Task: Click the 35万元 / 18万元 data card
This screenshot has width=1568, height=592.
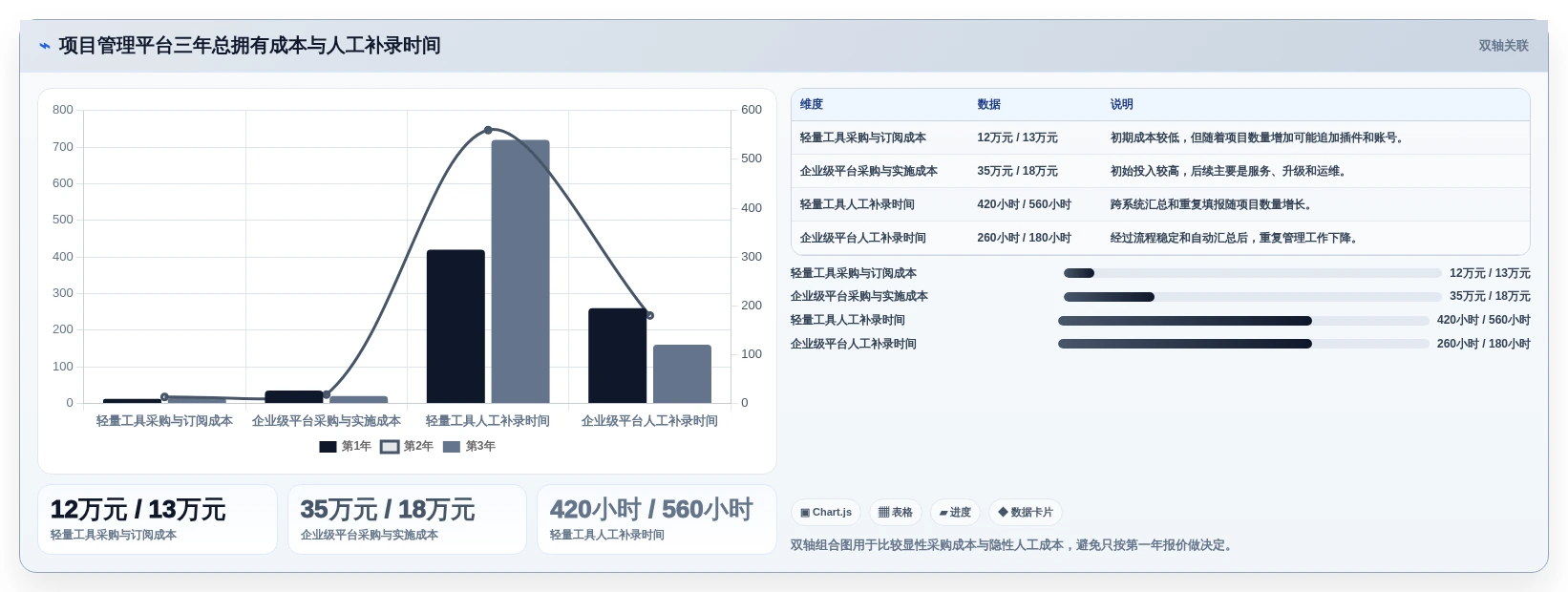Action: (x=407, y=519)
